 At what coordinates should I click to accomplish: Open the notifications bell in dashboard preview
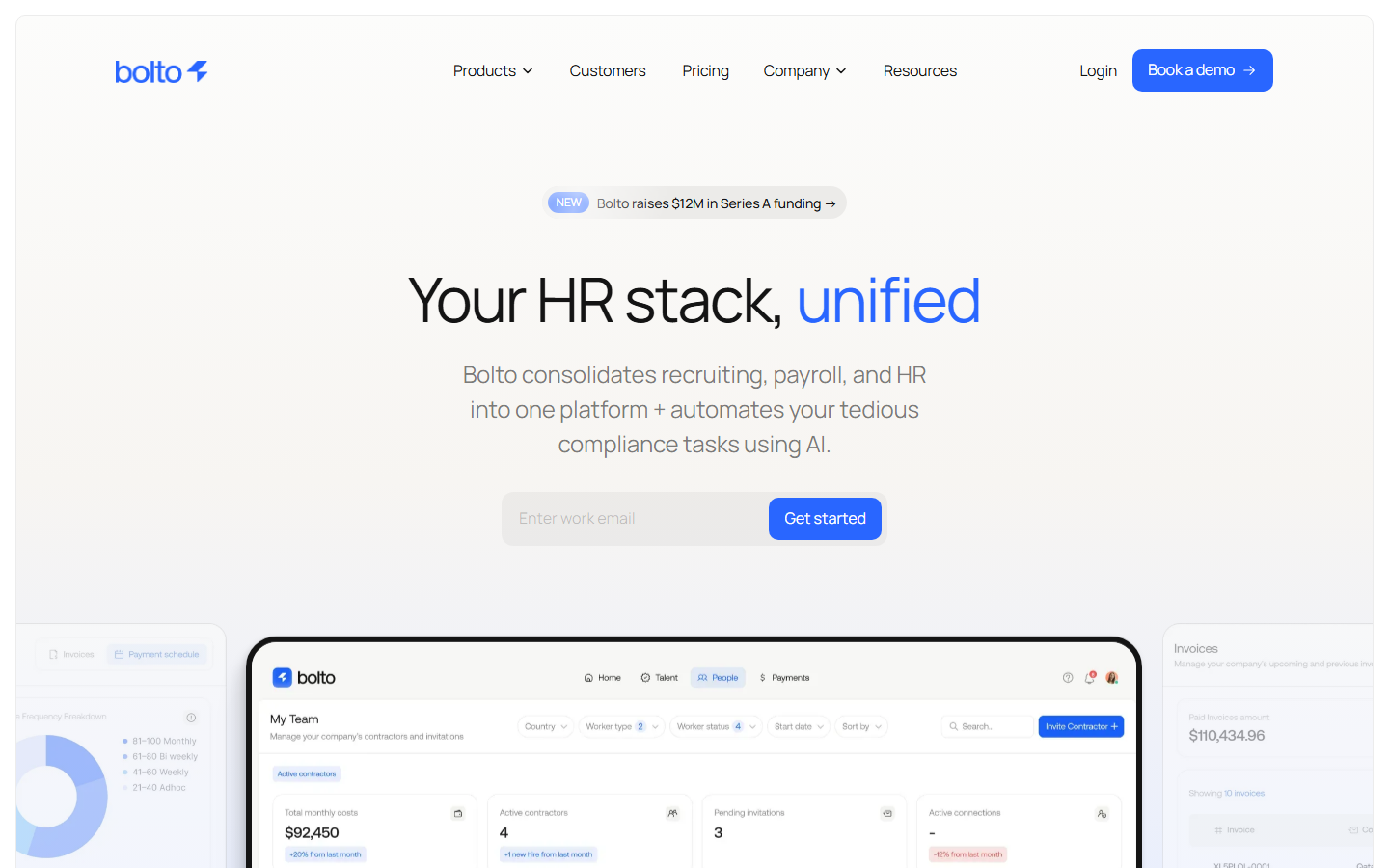coord(1090,678)
